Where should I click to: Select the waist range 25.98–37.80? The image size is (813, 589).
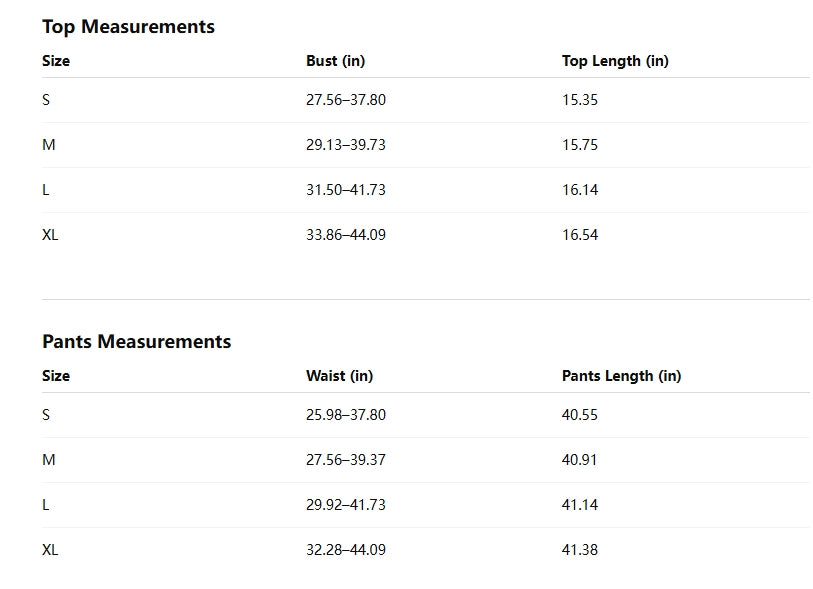pyautogui.click(x=345, y=415)
